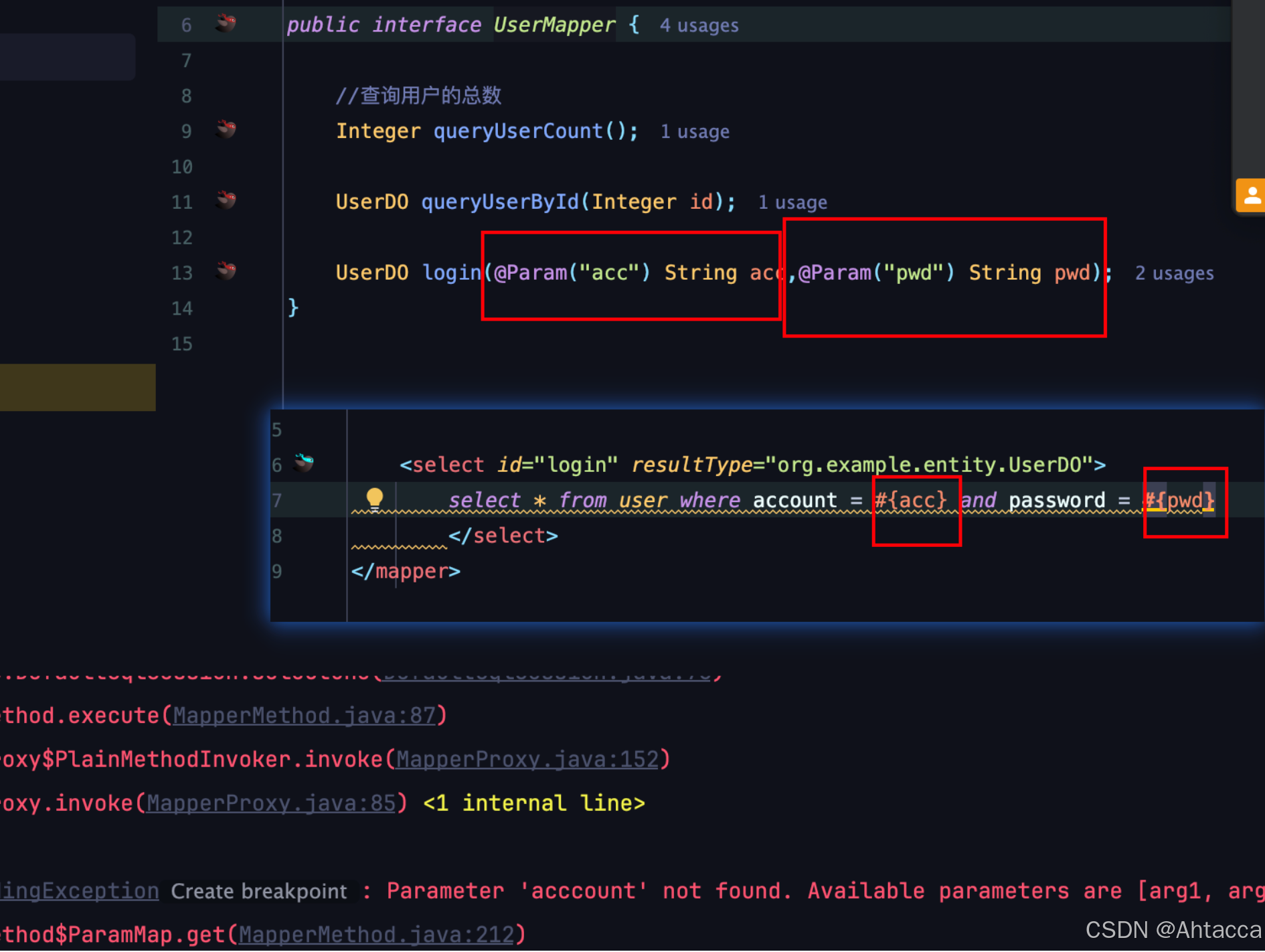1265x952 pixels.
Task: Open the '1 usage' hint after queryUserById
Action: point(792,203)
